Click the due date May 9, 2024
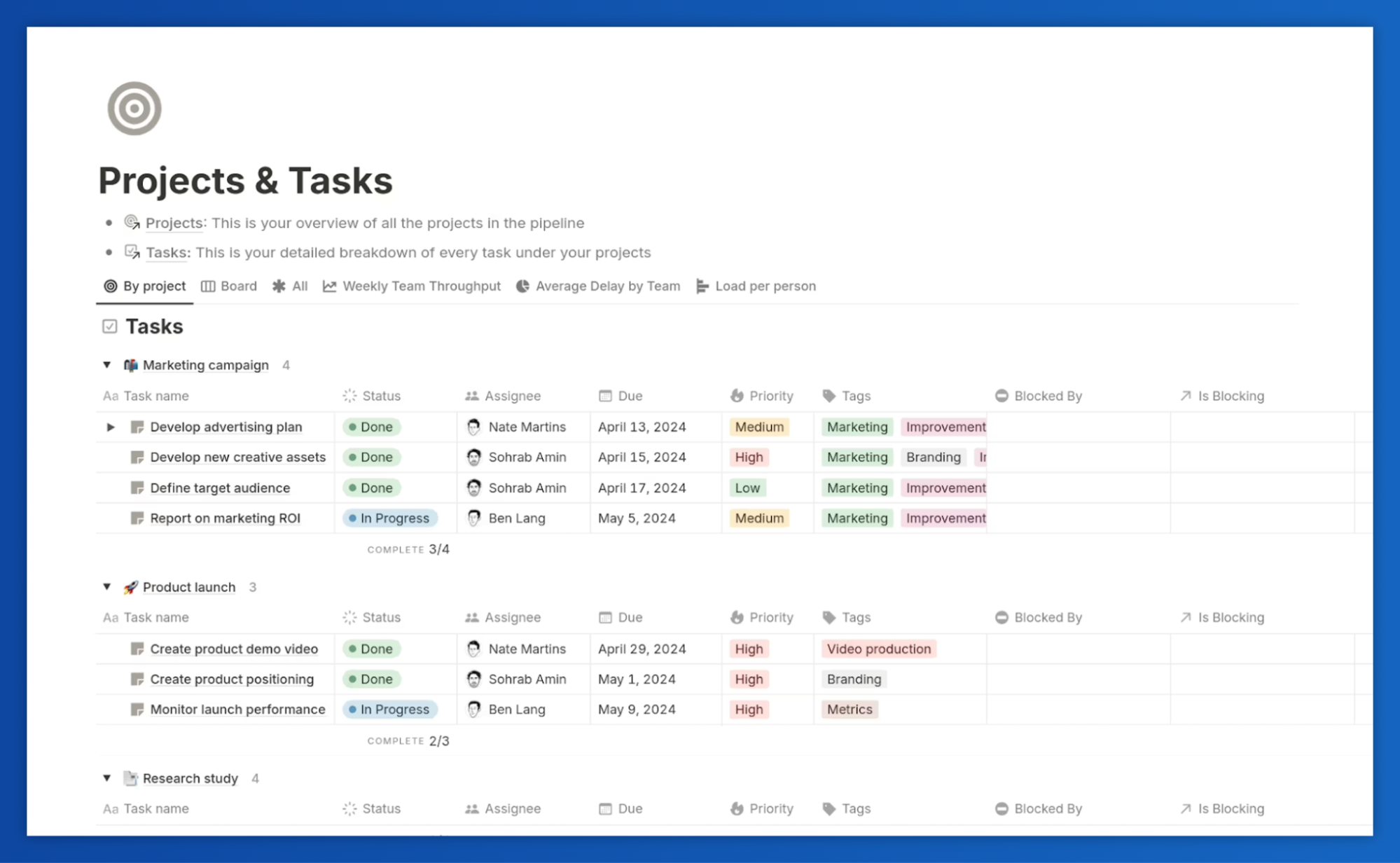 coord(636,709)
